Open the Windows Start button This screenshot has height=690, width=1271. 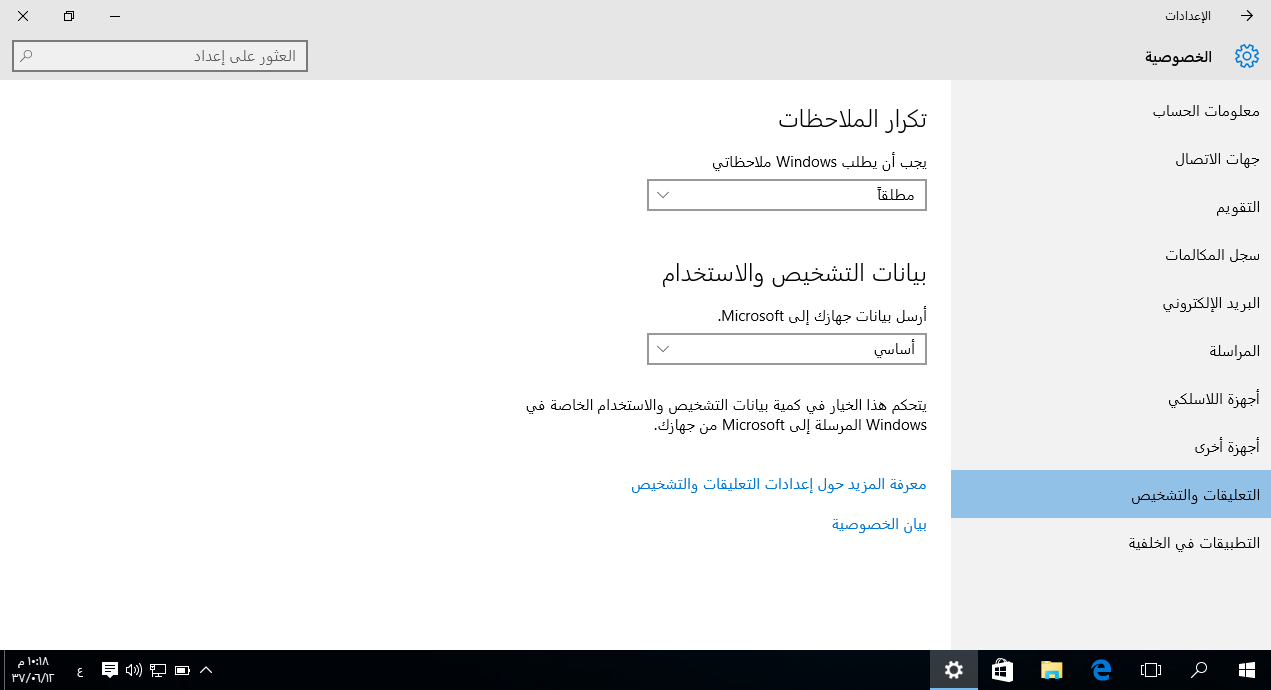1247,670
